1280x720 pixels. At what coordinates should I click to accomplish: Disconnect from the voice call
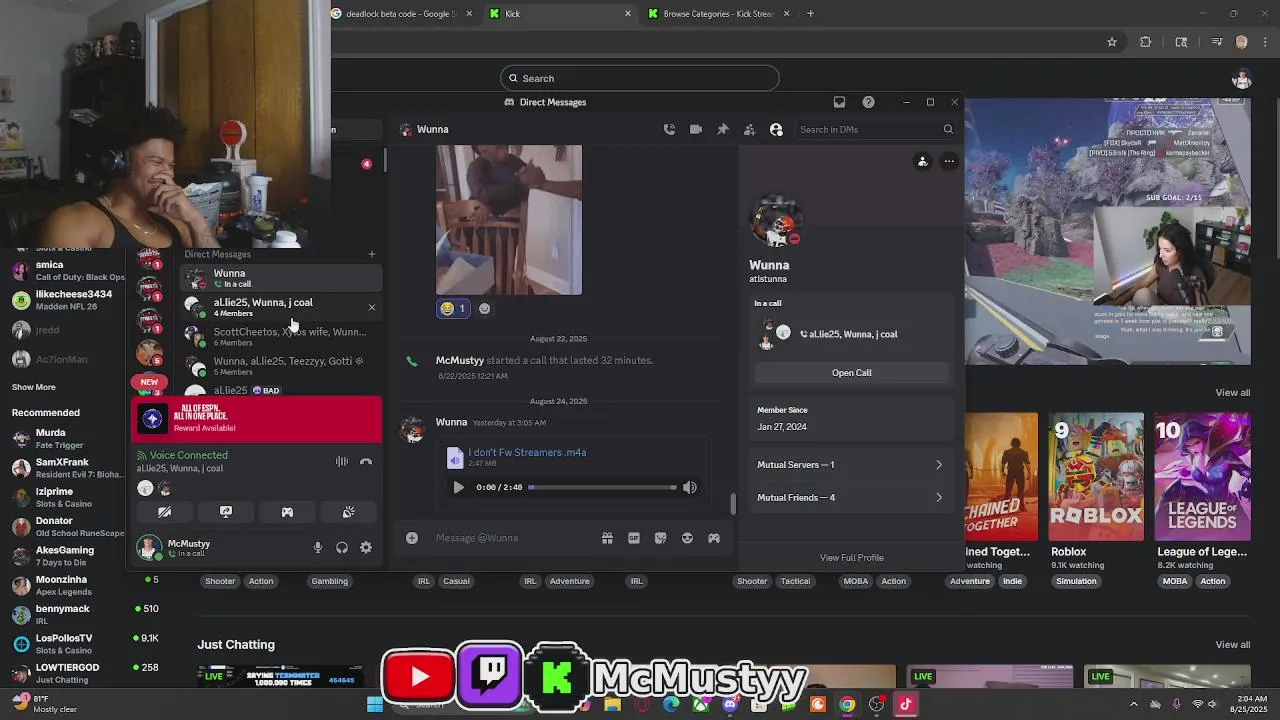pos(366,461)
